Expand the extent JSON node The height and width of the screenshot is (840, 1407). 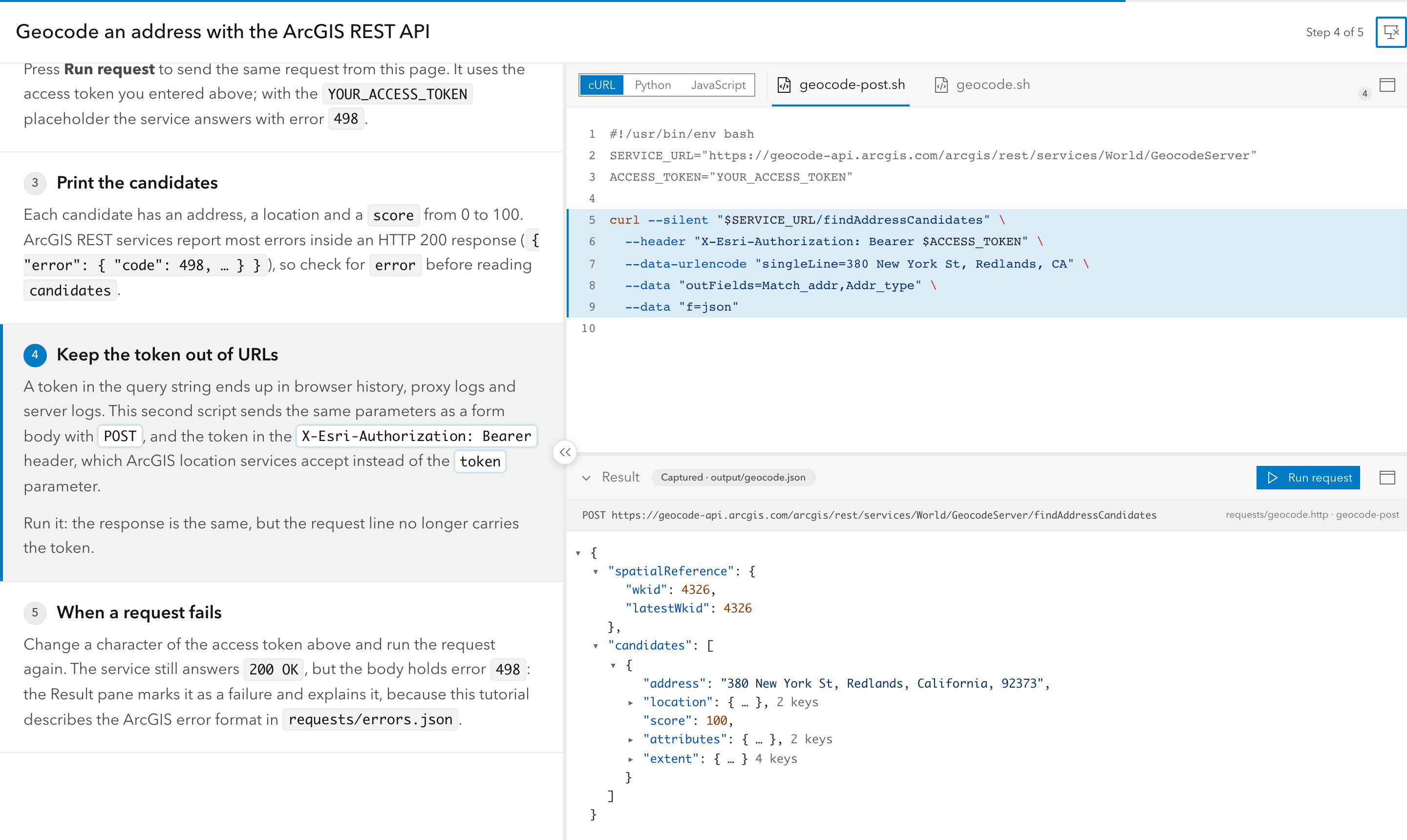[630, 759]
